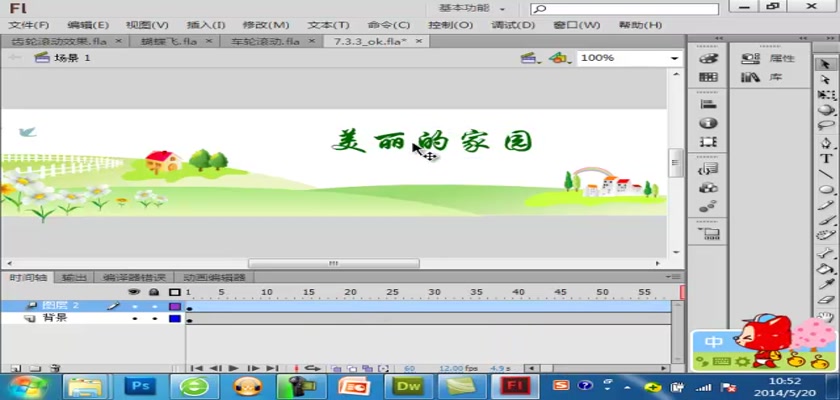Switch to the 车轮滚动.fla document tab

point(265,42)
